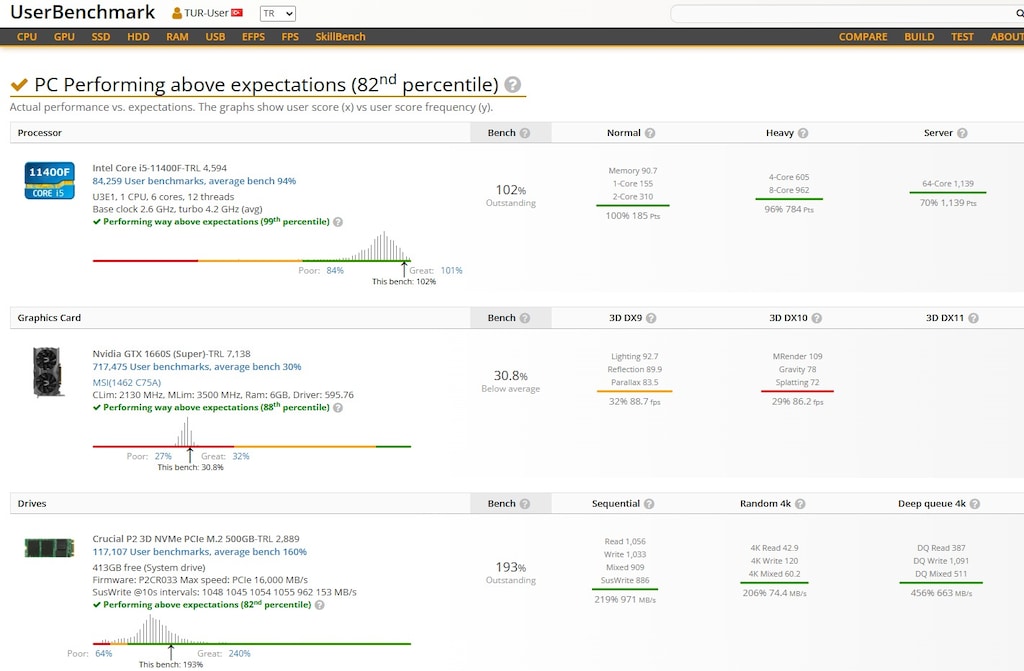The image size is (1024, 671).
Task: Click the help icon beside Deep queue 4k
Action: point(975,504)
